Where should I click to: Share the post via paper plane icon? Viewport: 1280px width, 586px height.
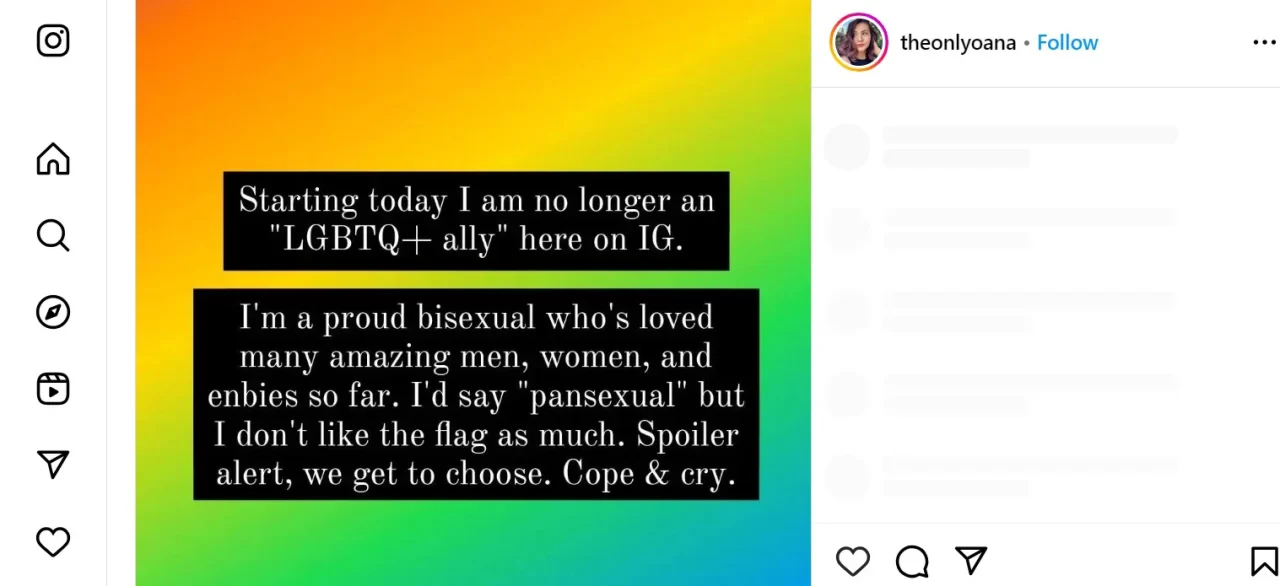[x=971, y=561]
